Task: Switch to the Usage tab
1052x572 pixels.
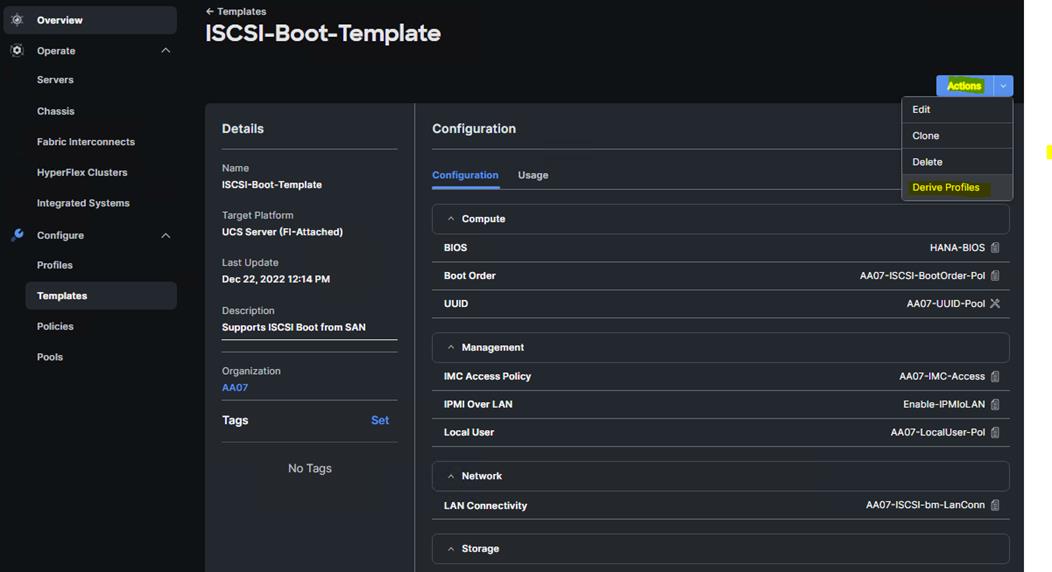Action: click(x=533, y=175)
